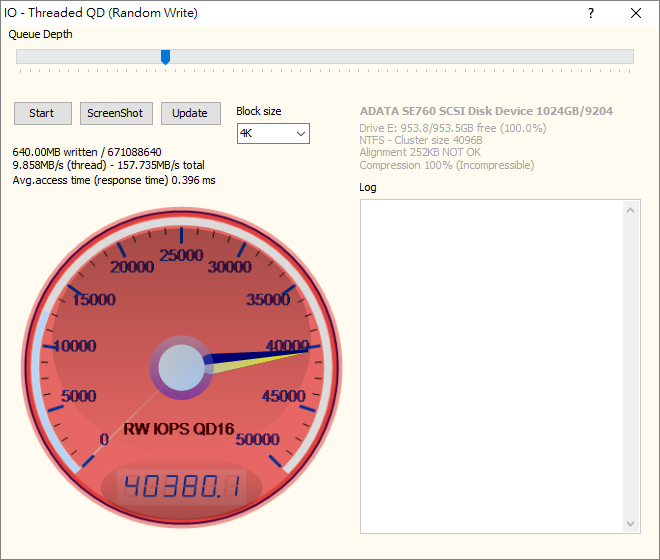660x560 pixels.
Task: Click the ADATA SE760 SCSI Disk Device title
Action: [486, 111]
